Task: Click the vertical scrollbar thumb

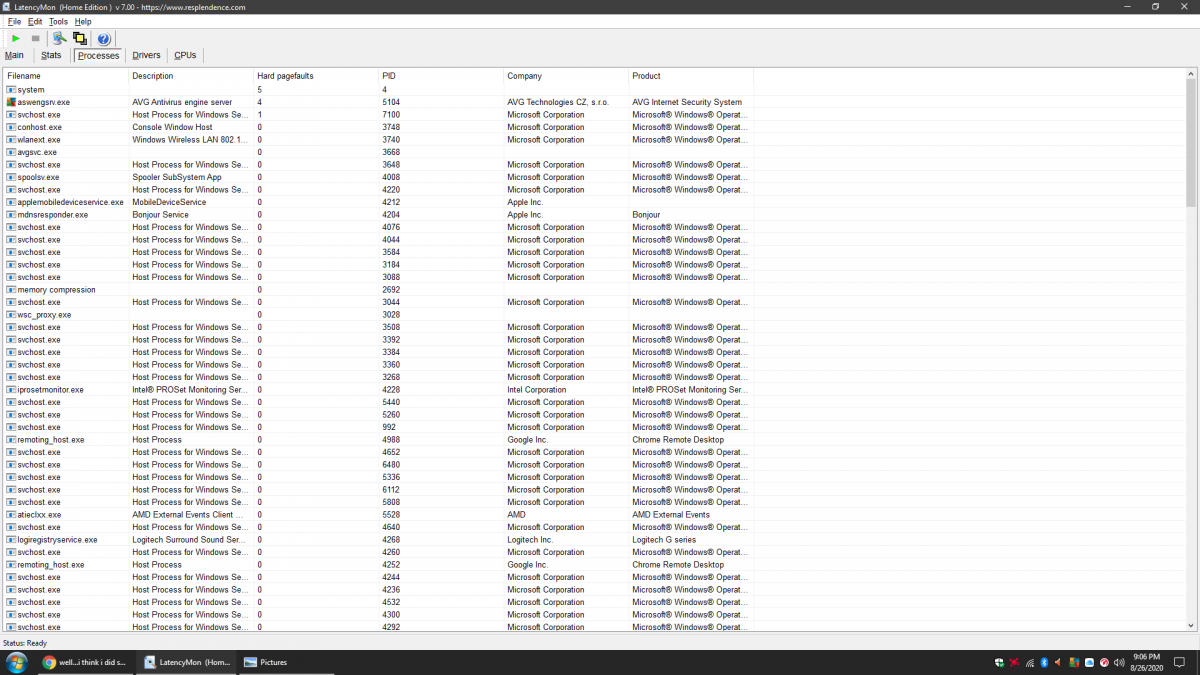Action: 1190,143
